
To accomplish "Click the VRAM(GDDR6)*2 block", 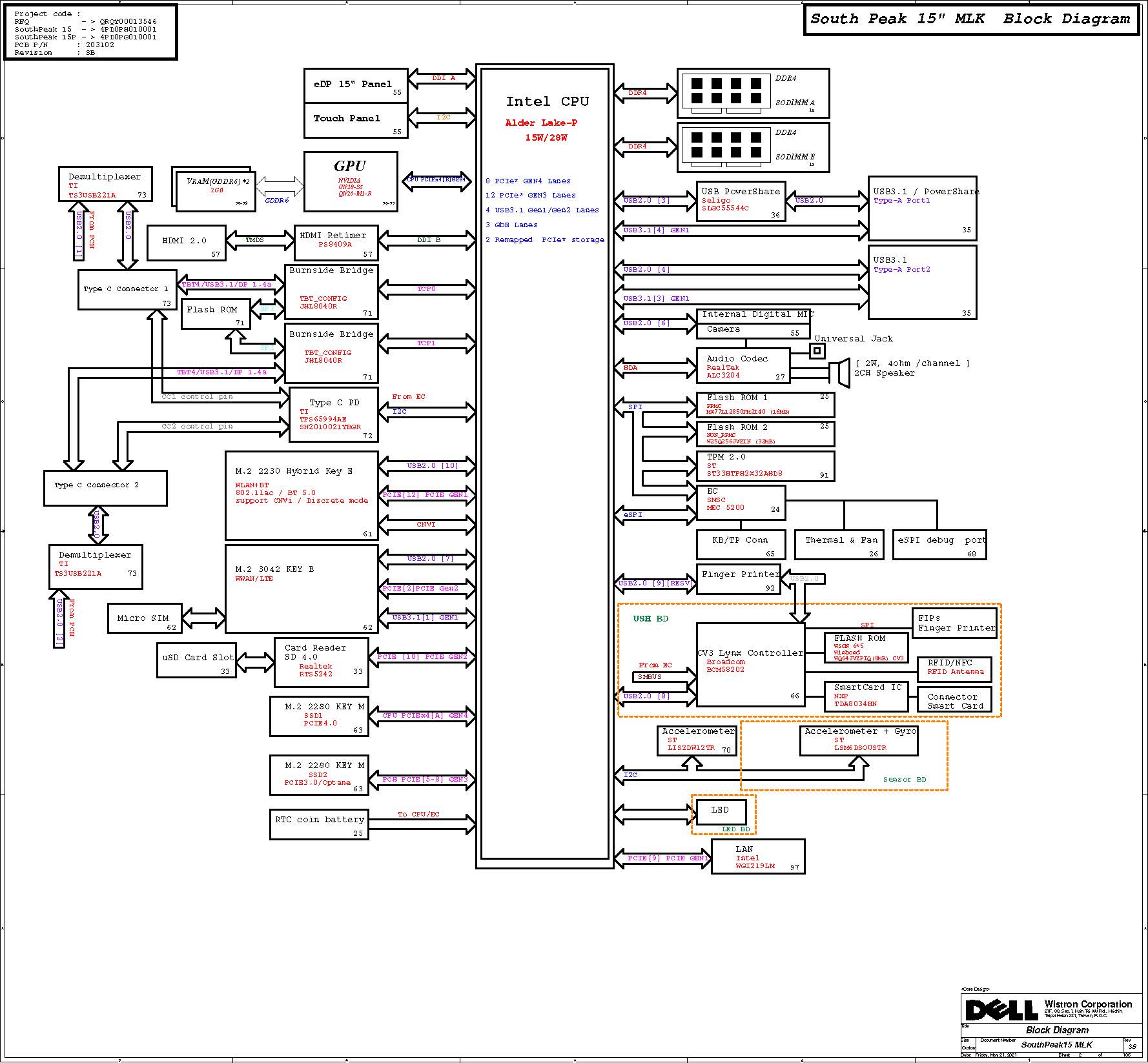I will point(215,190).
